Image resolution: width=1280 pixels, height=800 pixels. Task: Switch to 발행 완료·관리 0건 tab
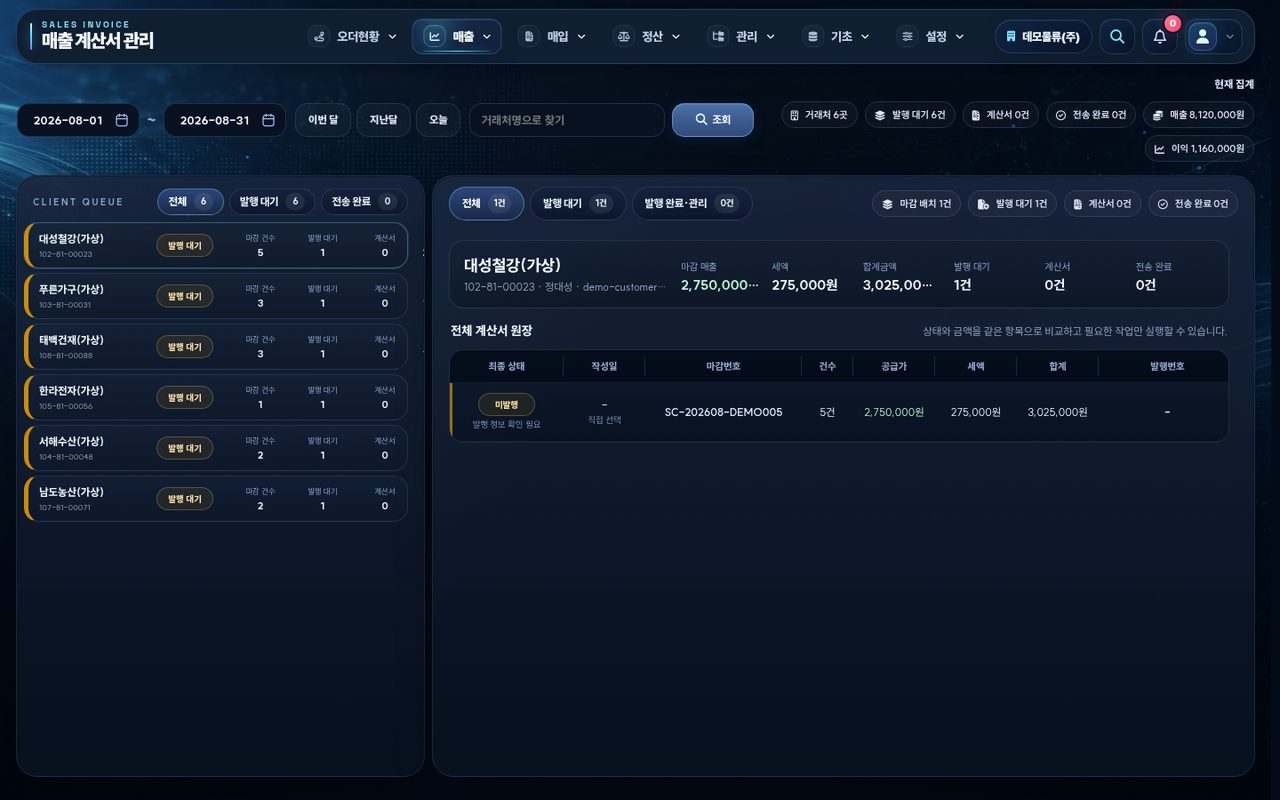[692, 203]
